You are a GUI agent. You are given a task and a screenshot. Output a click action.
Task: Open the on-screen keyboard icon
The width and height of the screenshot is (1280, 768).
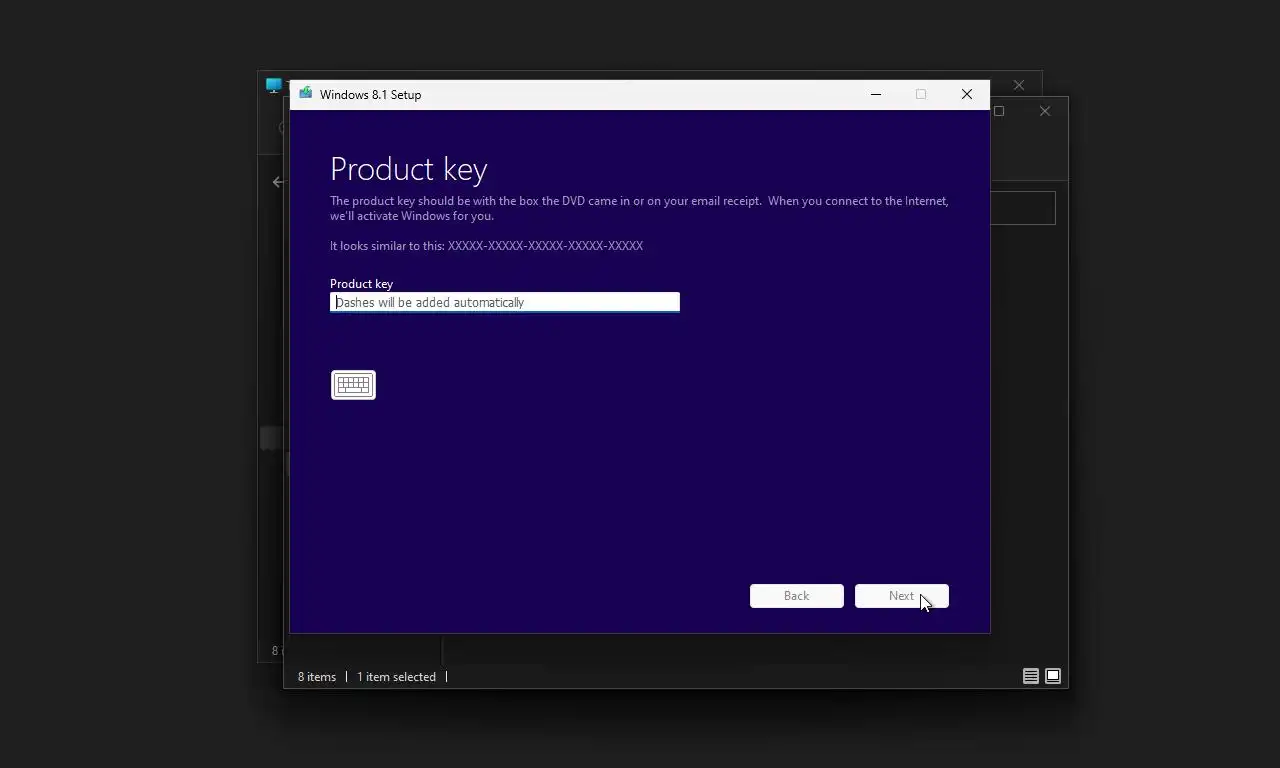[x=353, y=385]
